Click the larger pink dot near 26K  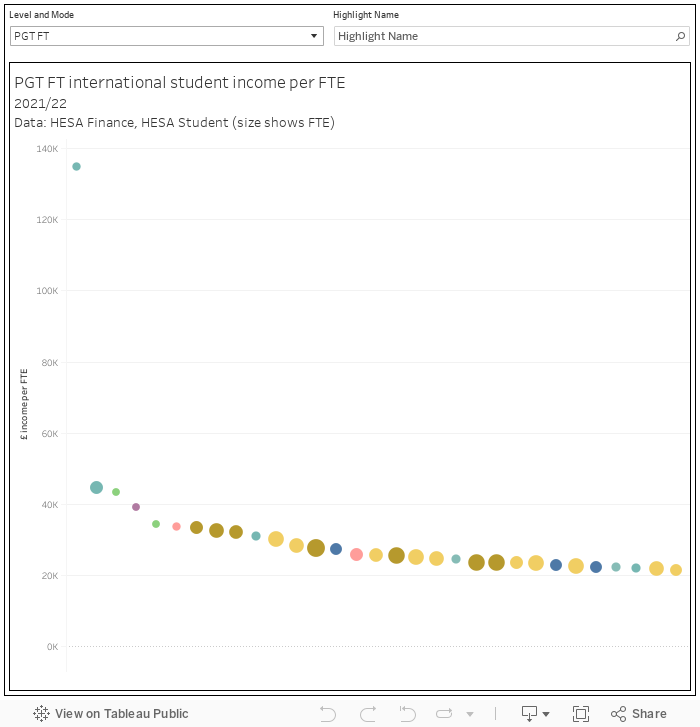click(356, 554)
